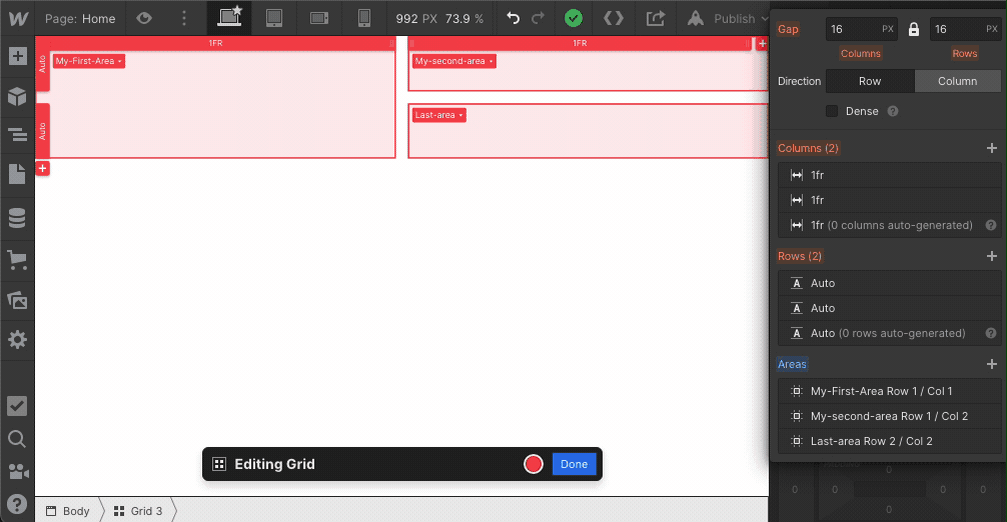Click the Editing Grid icon
The image size is (1007, 522).
pyautogui.click(x=219, y=464)
